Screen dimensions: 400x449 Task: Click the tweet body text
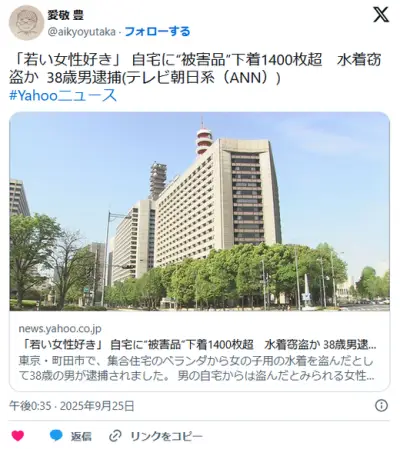point(195,69)
